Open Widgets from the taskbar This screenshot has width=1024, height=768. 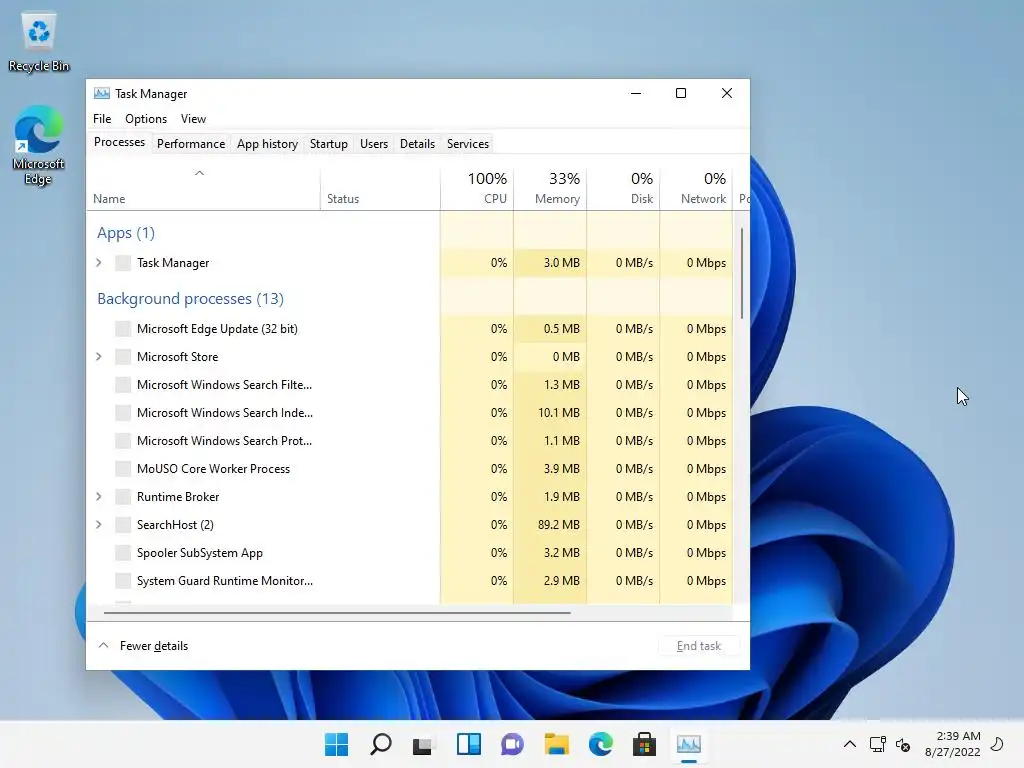pos(468,744)
